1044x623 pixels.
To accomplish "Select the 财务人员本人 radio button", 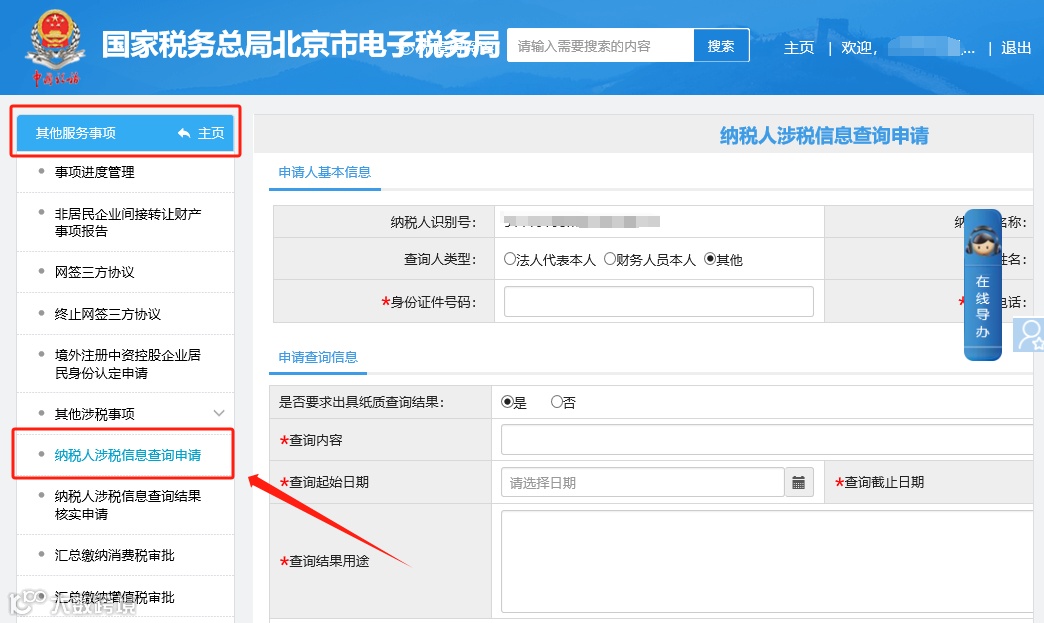I will pos(610,259).
